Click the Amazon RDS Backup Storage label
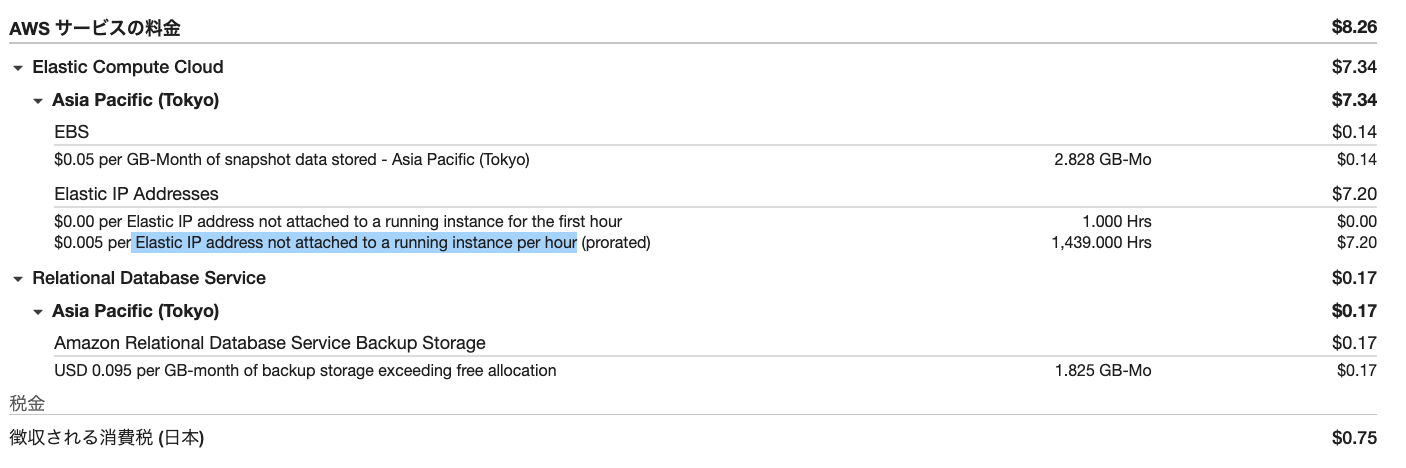The height and width of the screenshot is (468, 1406). coord(270,343)
